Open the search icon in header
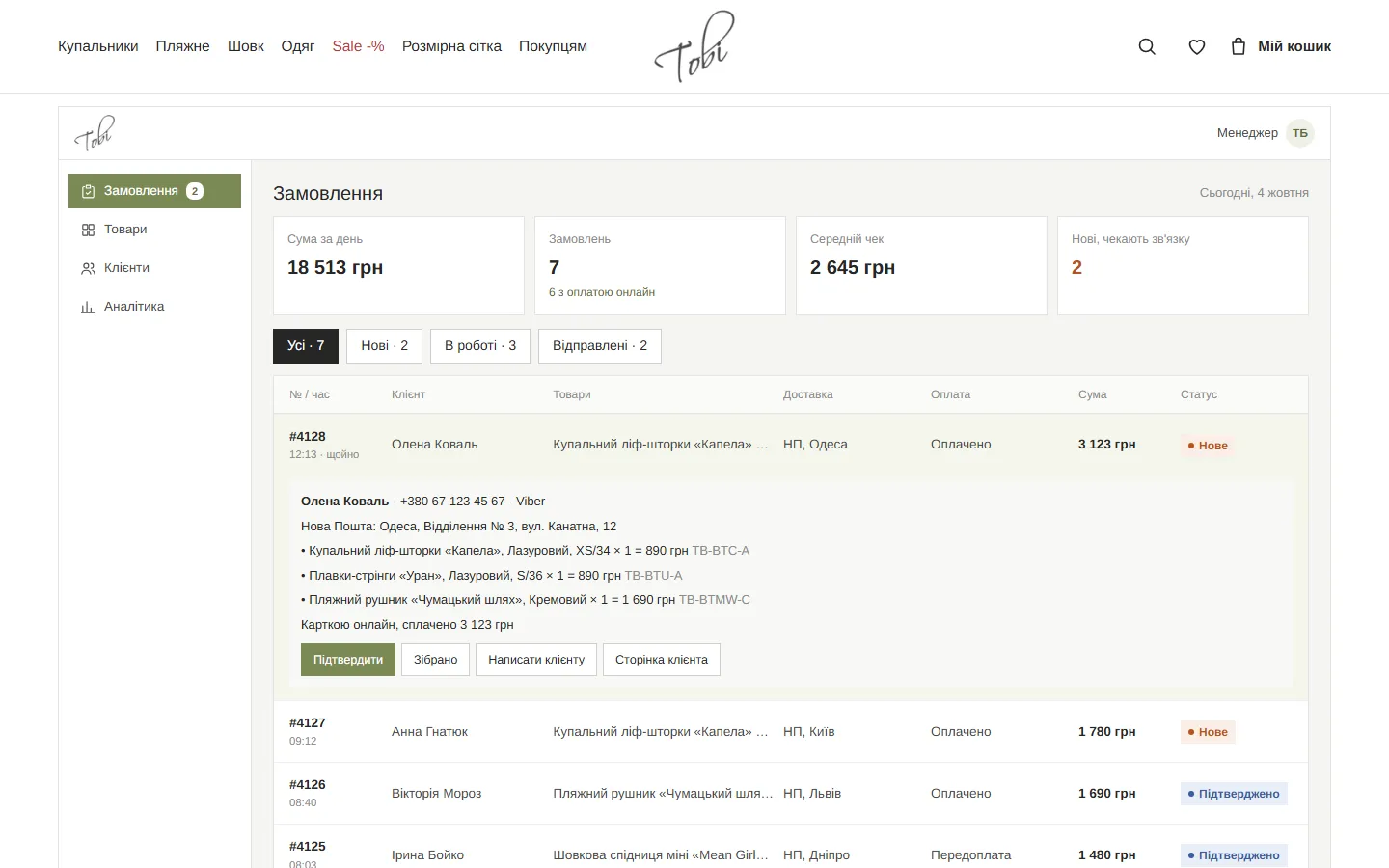The height and width of the screenshot is (868, 1389). [1147, 46]
